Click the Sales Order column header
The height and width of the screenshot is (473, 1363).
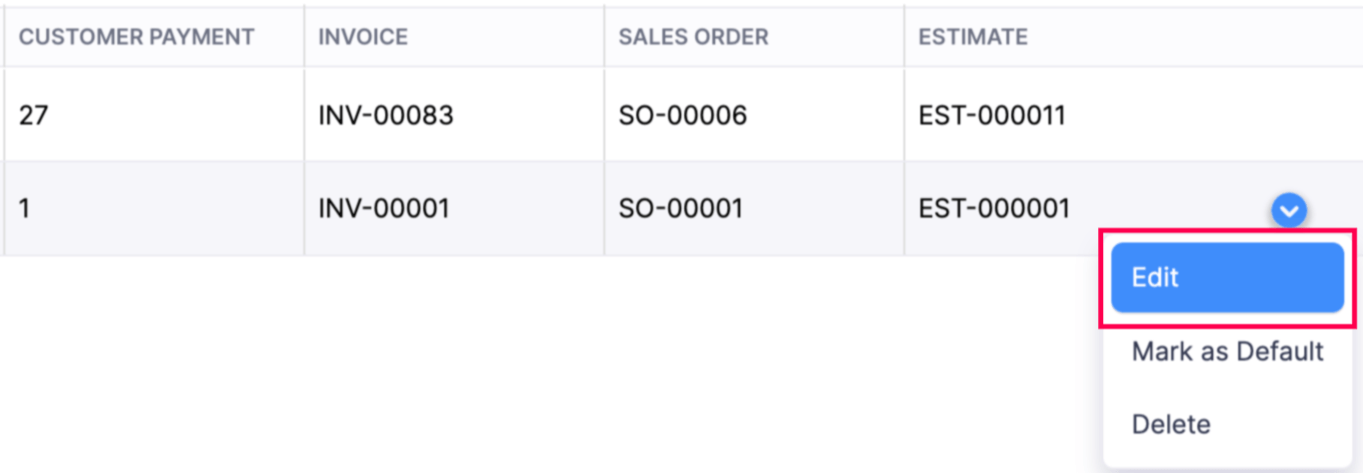click(693, 37)
